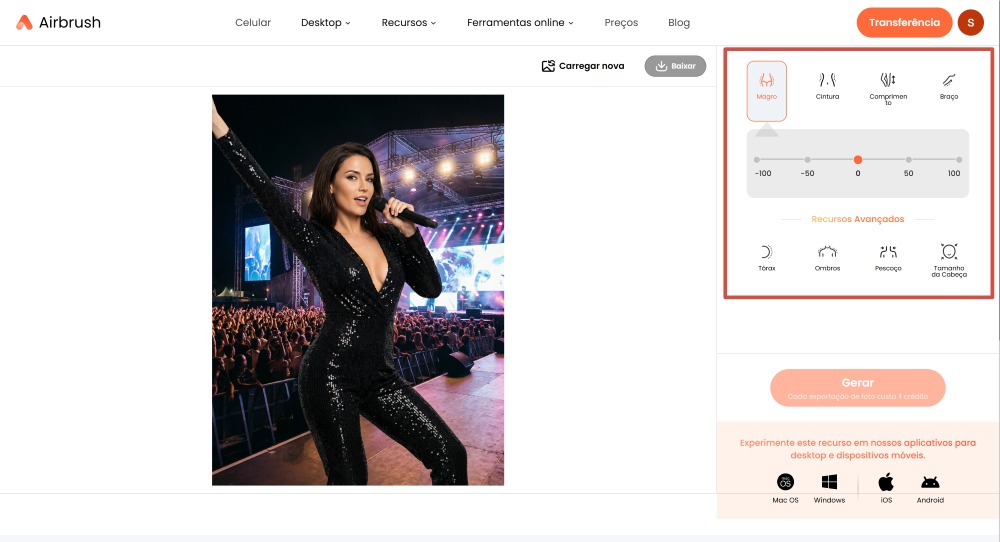Select Tamanho da Cabeça head size tool

(x=949, y=258)
